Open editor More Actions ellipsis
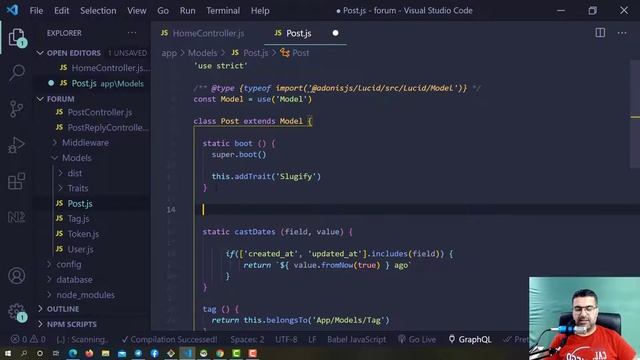This screenshot has width=640, height=360. tap(622, 33)
